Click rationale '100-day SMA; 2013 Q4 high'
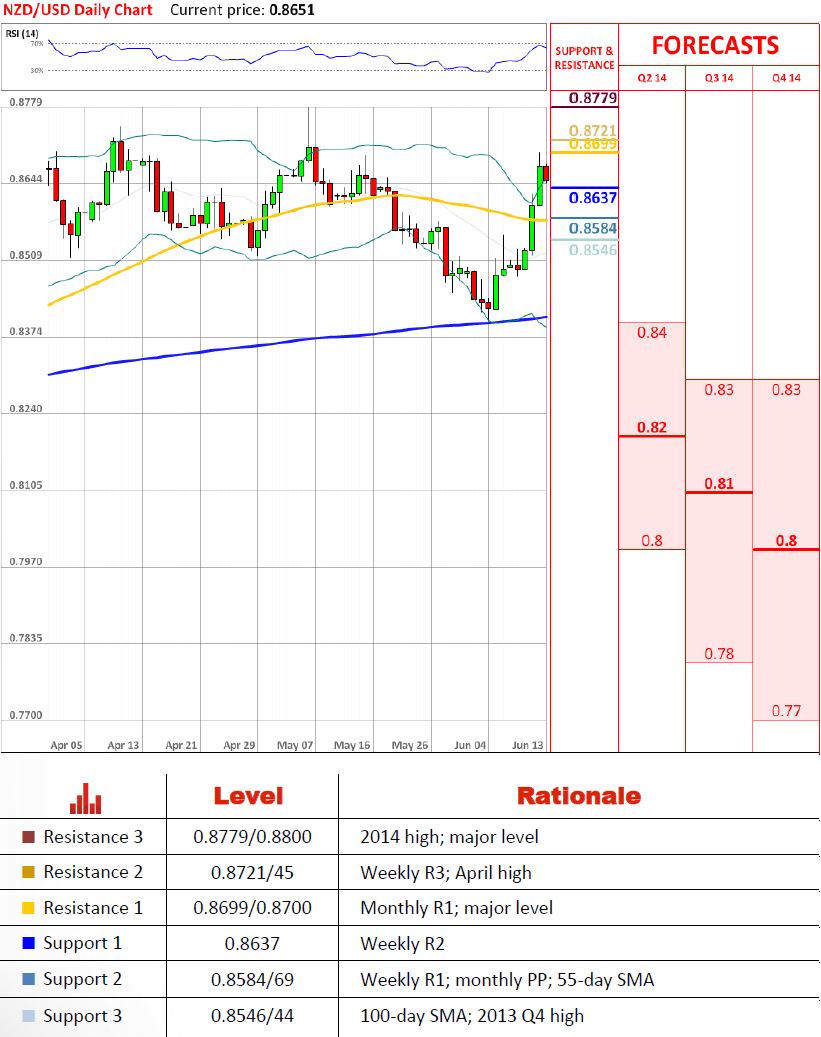The height and width of the screenshot is (1037, 821). tap(472, 1016)
